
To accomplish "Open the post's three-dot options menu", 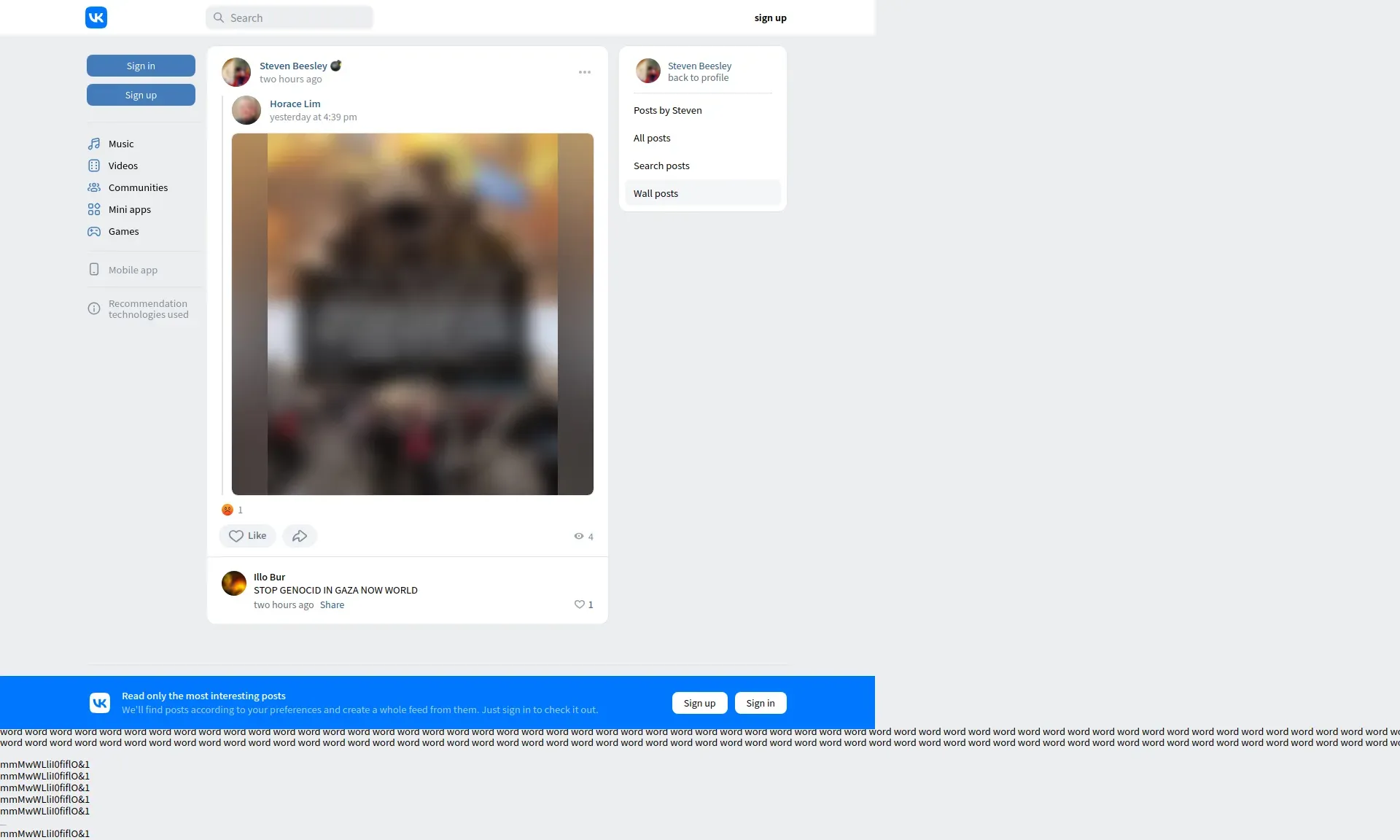I will click(585, 72).
